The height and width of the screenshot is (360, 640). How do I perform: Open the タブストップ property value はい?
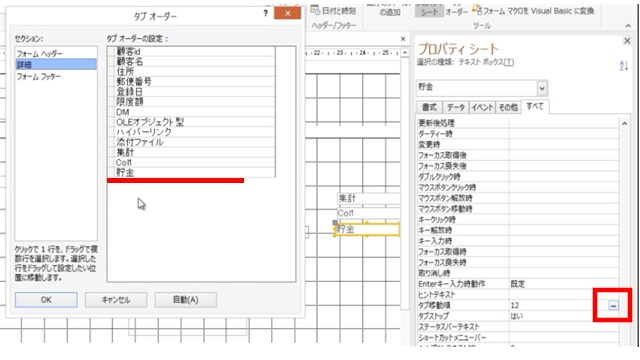click(564, 316)
